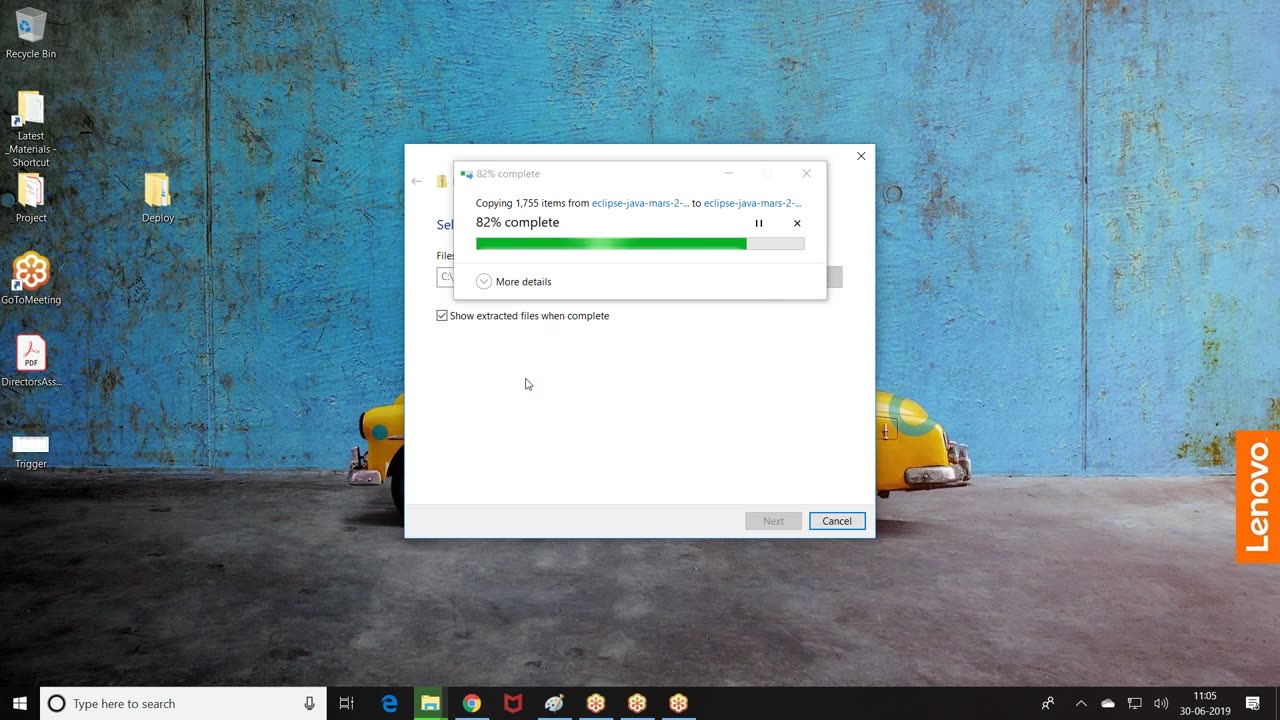Open network status tray icon

1135,704
